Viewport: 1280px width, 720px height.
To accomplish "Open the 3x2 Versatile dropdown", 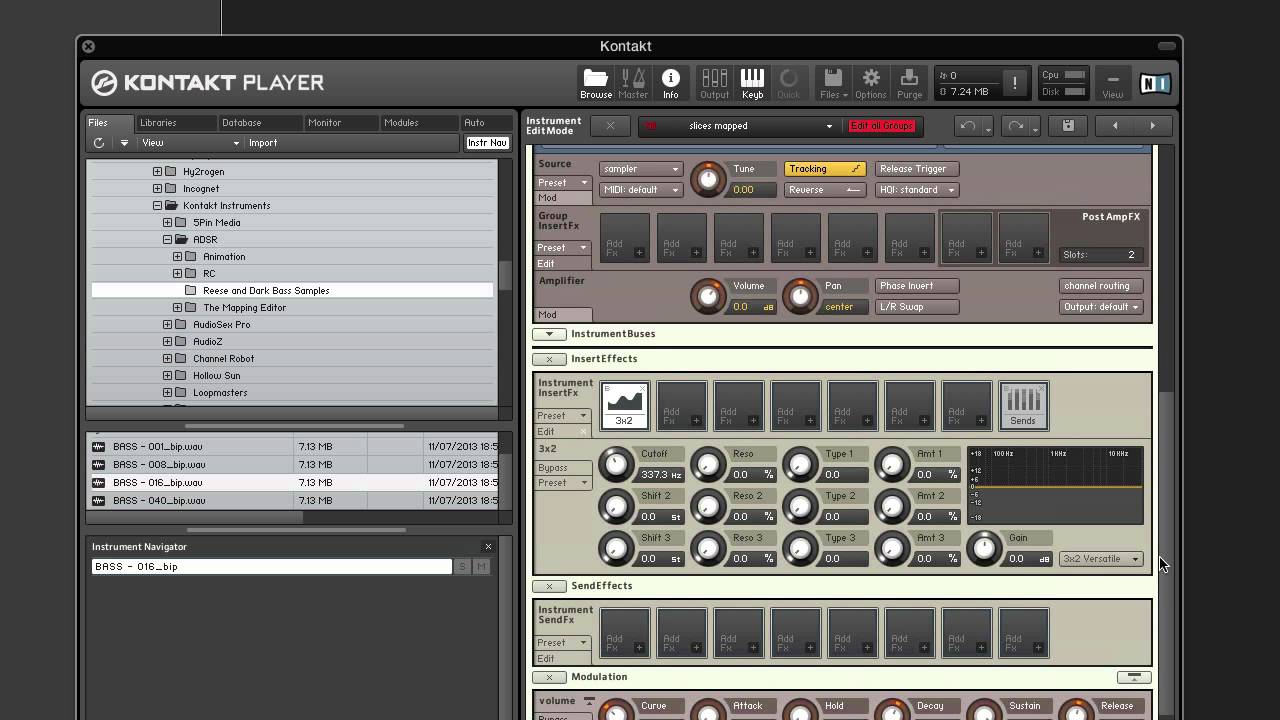I will point(1101,559).
